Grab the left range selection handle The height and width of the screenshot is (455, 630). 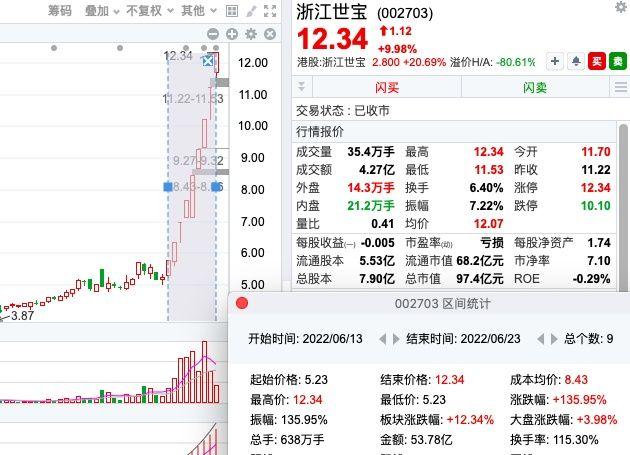pyautogui.click(x=168, y=187)
